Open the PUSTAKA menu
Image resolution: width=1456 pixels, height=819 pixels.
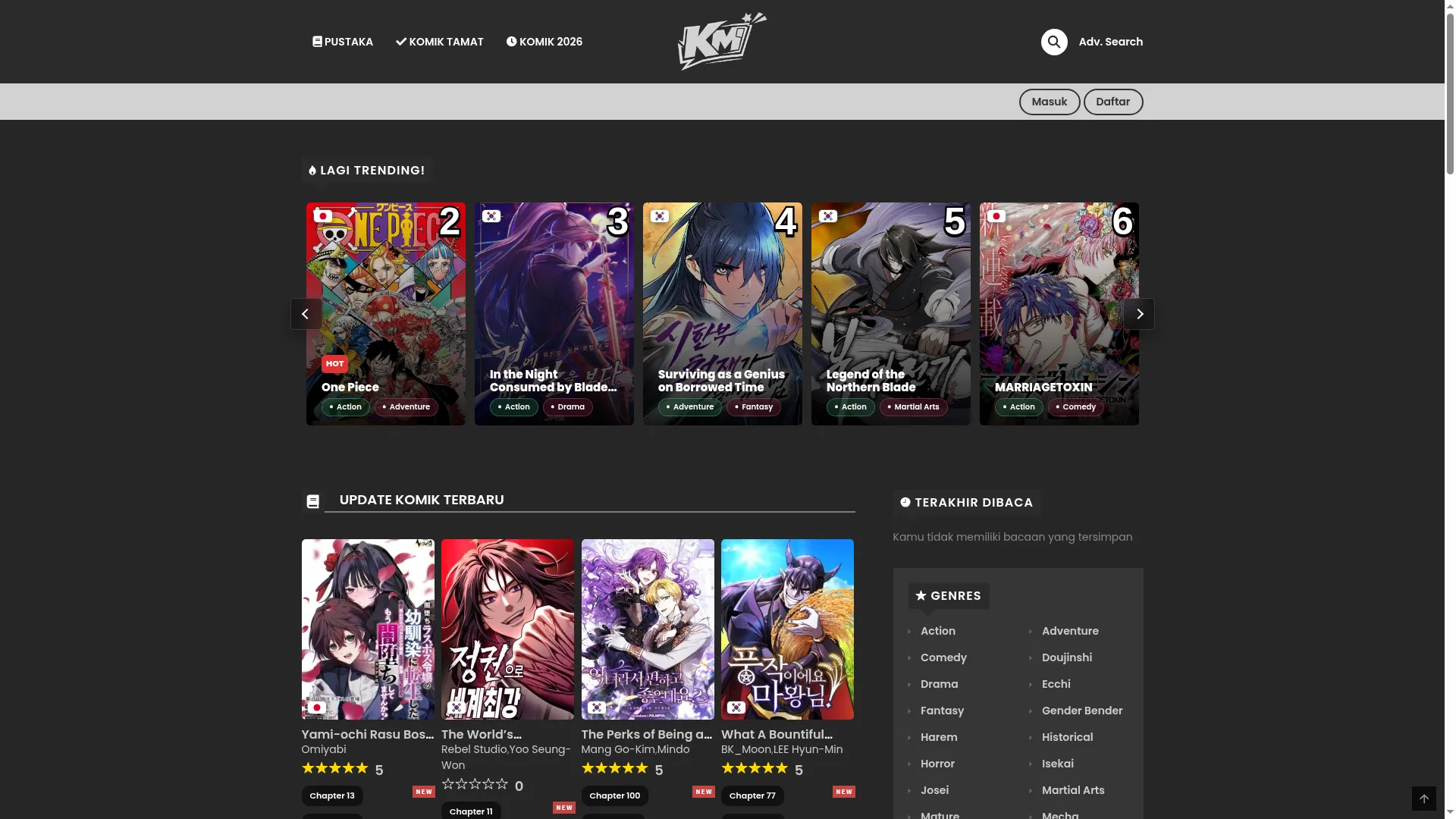343,42
